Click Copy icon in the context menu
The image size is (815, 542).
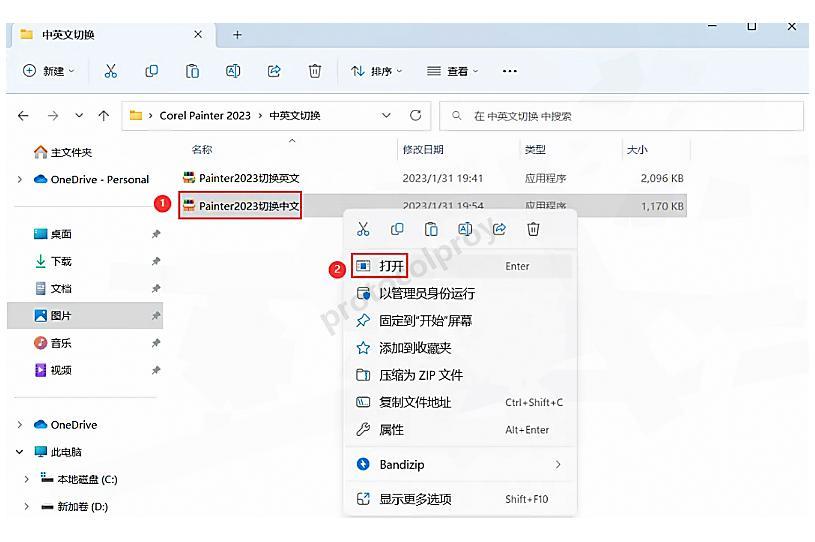[397, 229]
